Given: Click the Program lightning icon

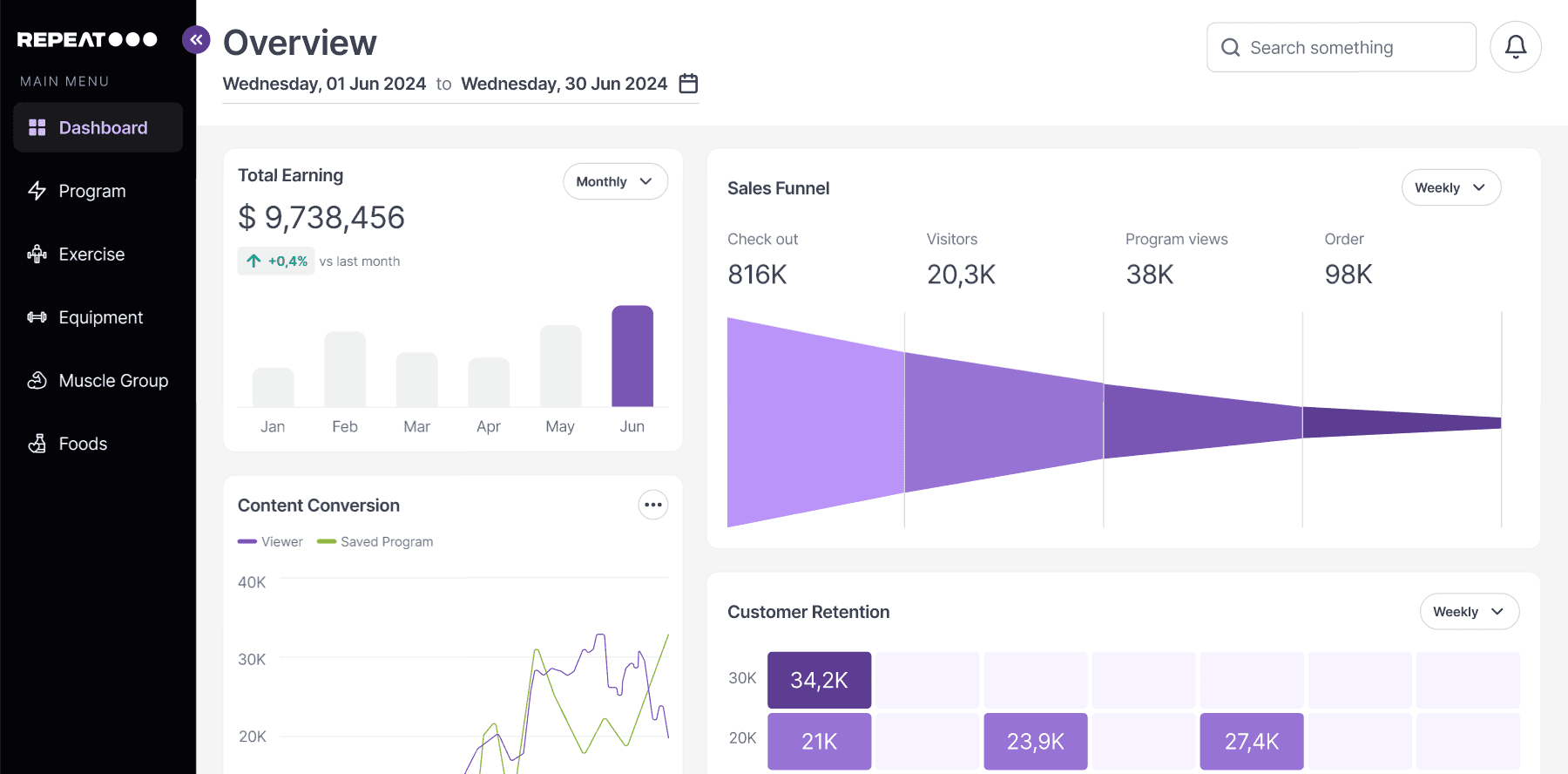Looking at the screenshot, I should 37,191.
